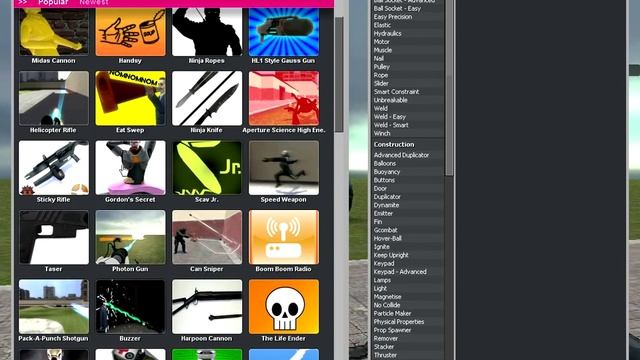Screen dimensions: 640x360
Task: Select the Speed Weapon icon
Action: 284,168
